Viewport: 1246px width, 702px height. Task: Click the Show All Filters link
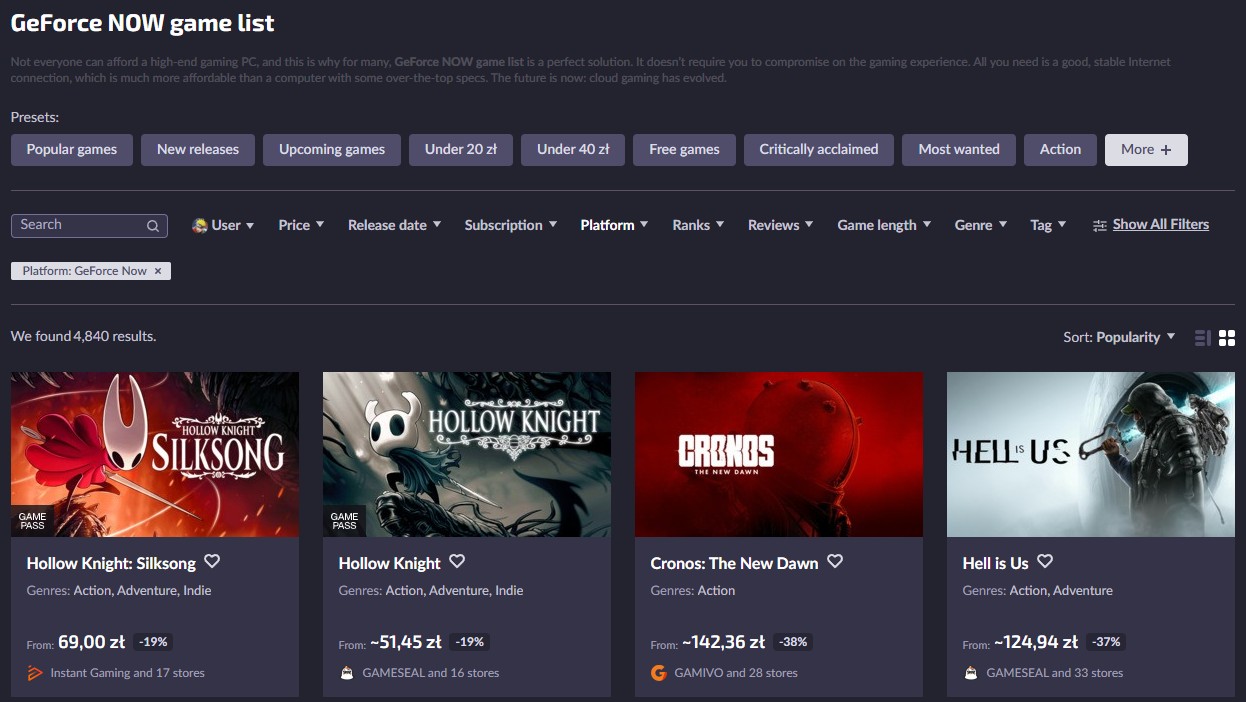pyautogui.click(x=1161, y=225)
